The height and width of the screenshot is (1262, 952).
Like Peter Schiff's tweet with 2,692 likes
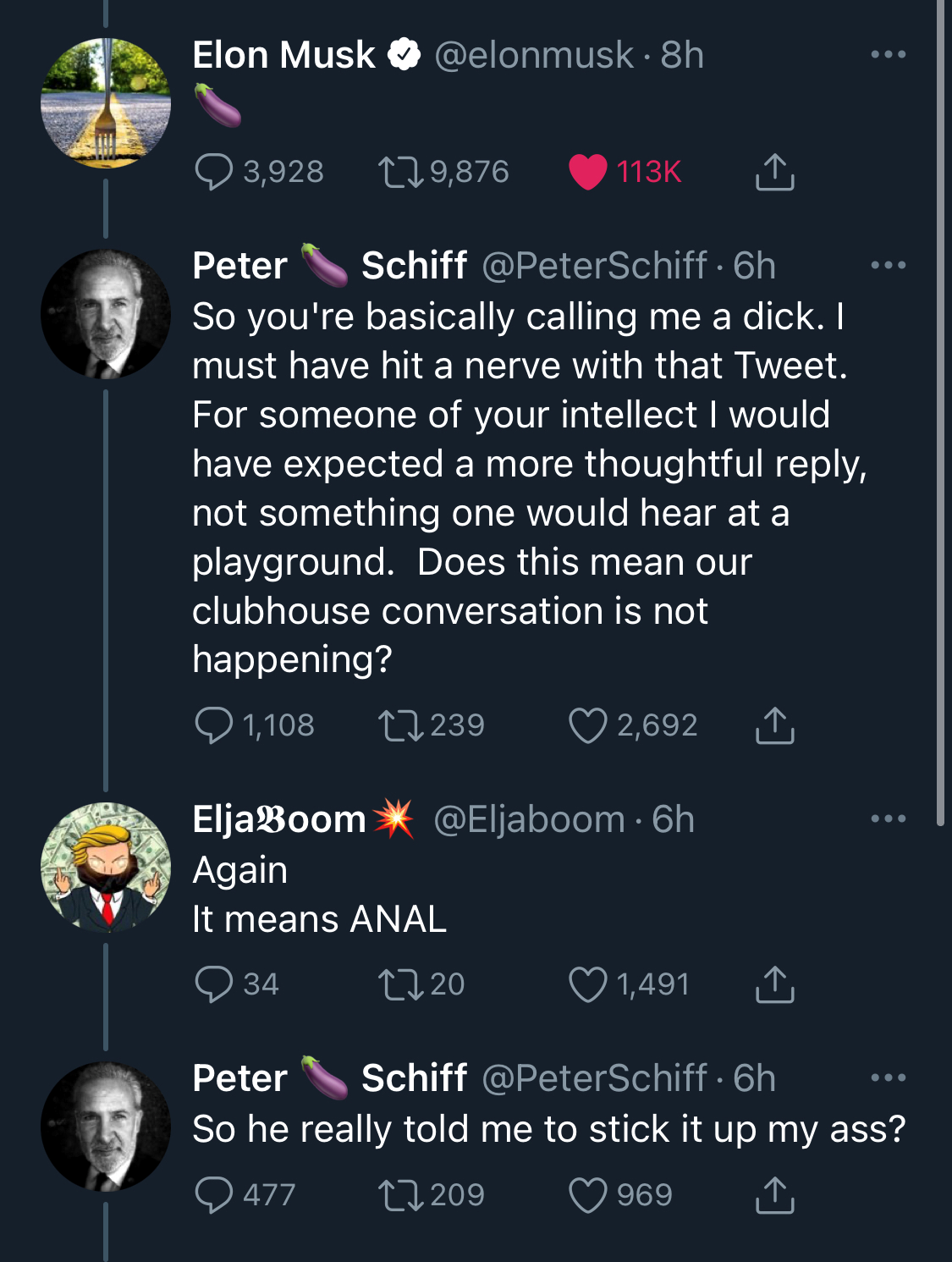588,725
